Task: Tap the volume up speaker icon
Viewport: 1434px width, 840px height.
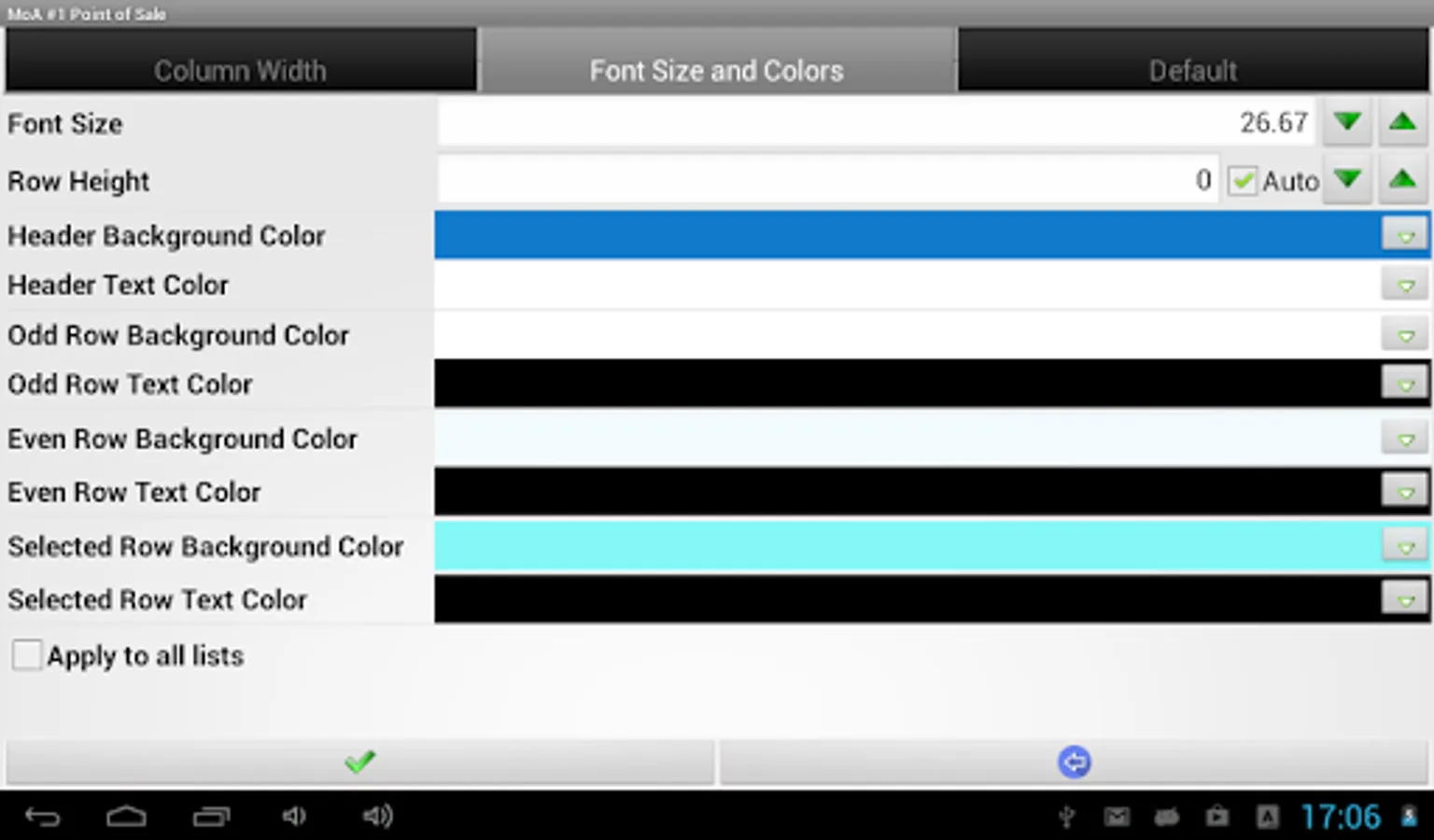Action: tap(378, 817)
